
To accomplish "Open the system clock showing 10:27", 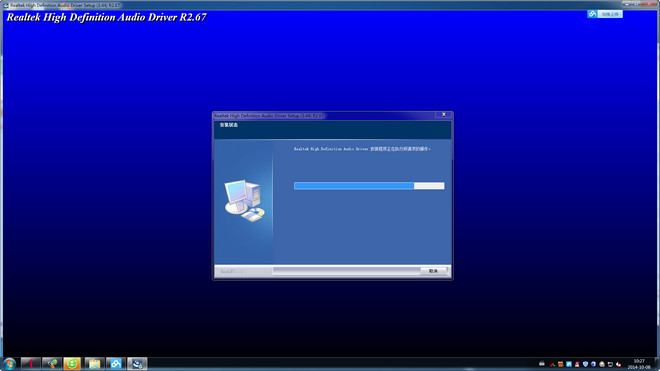I will (x=639, y=364).
